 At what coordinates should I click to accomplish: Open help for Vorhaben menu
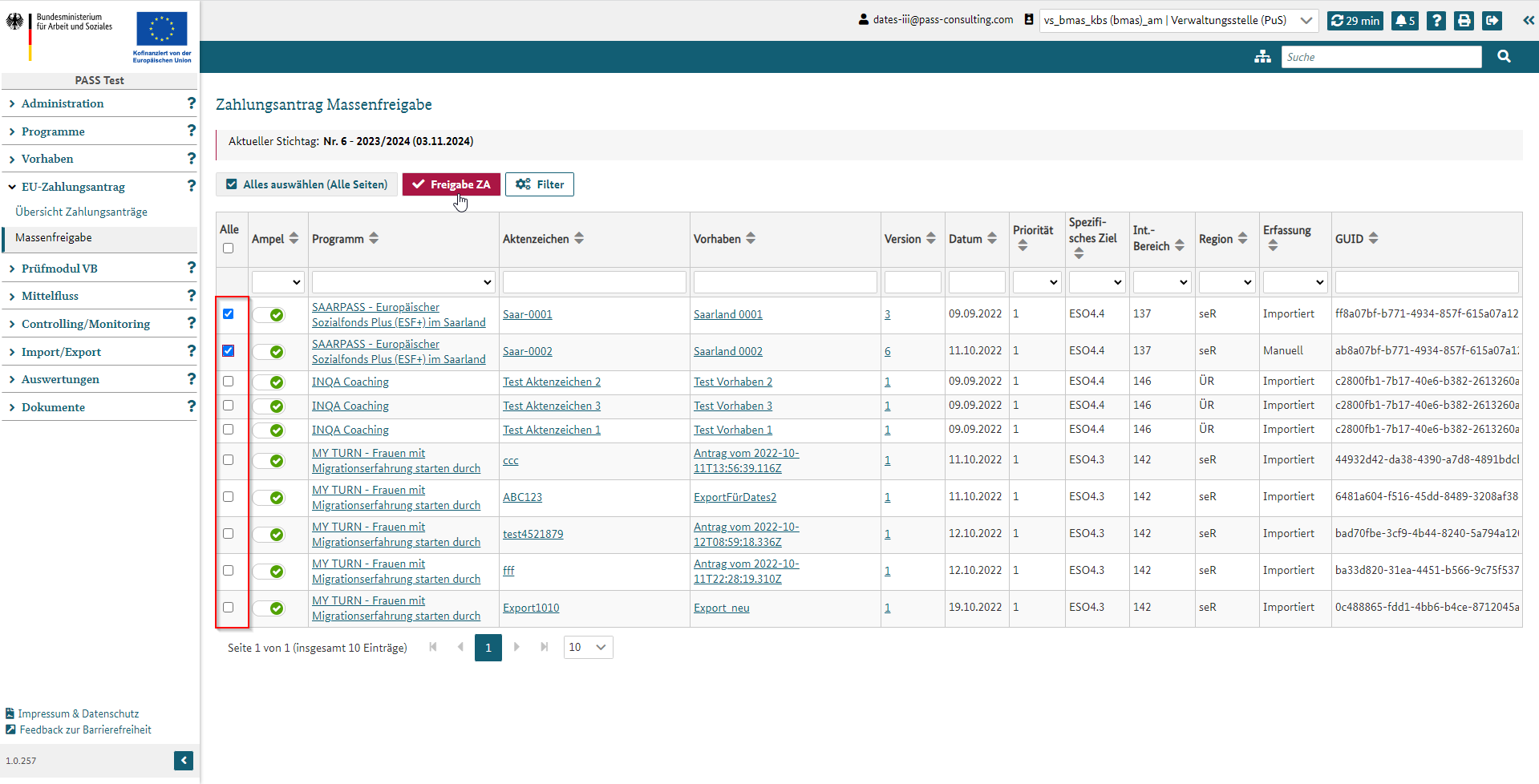pyautogui.click(x=191, y=159)
